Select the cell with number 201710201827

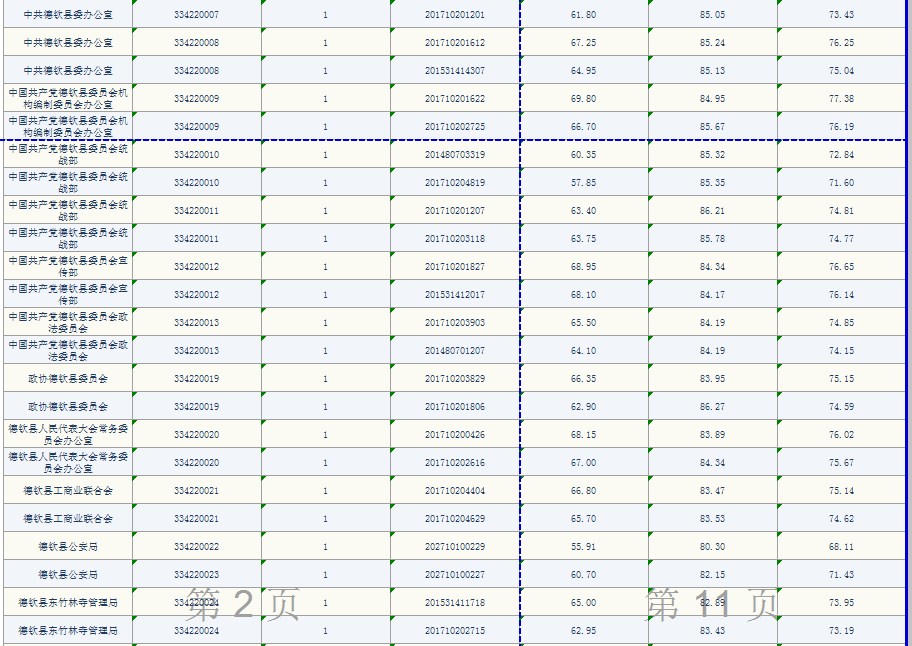point(455,267)
